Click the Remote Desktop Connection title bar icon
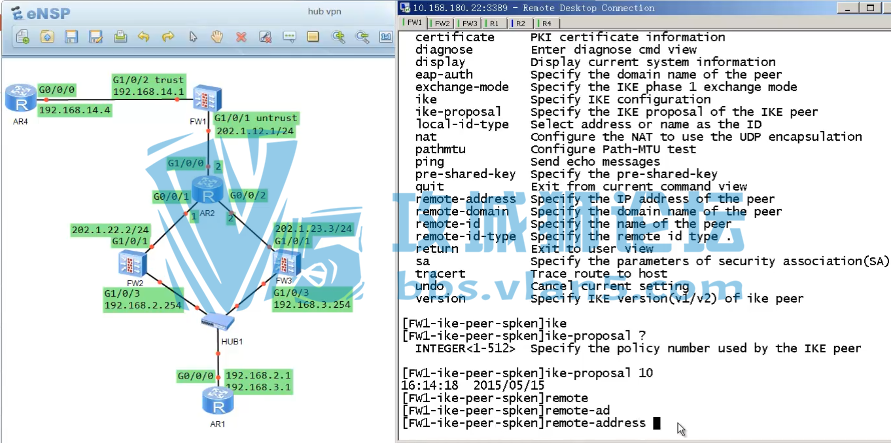Image resolution: width=891 pixels, height=443 pixels. 405,7
